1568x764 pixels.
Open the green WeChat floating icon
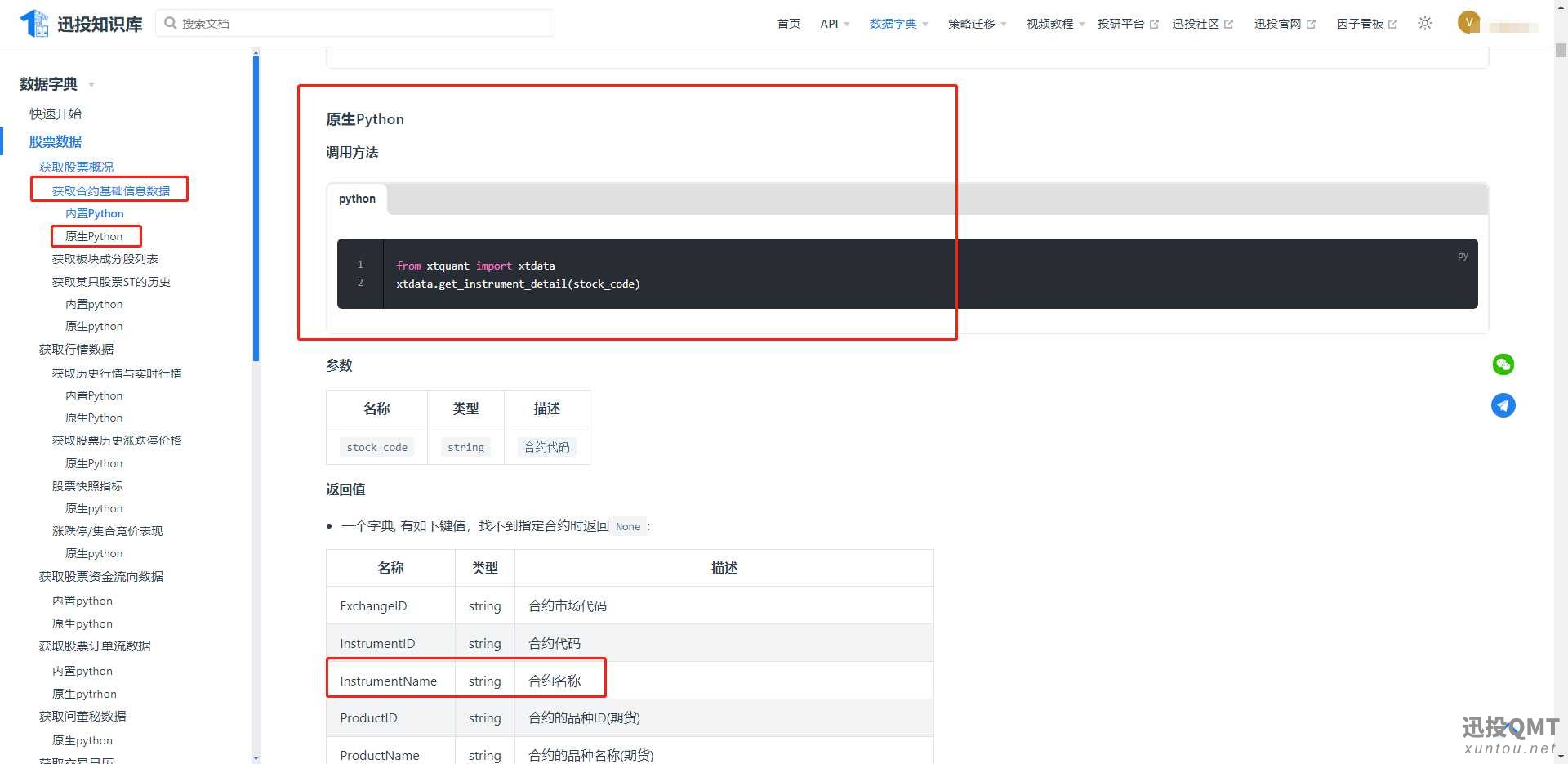click(1503, 364)
